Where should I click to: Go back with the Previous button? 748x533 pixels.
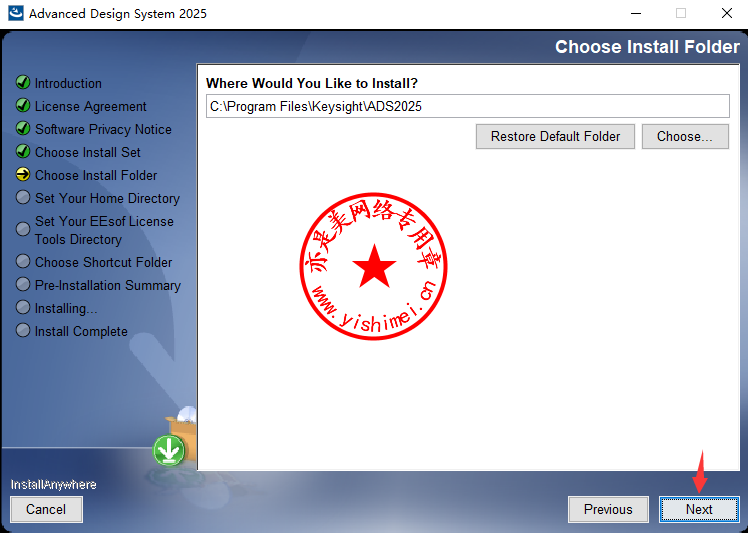point(608,509)
